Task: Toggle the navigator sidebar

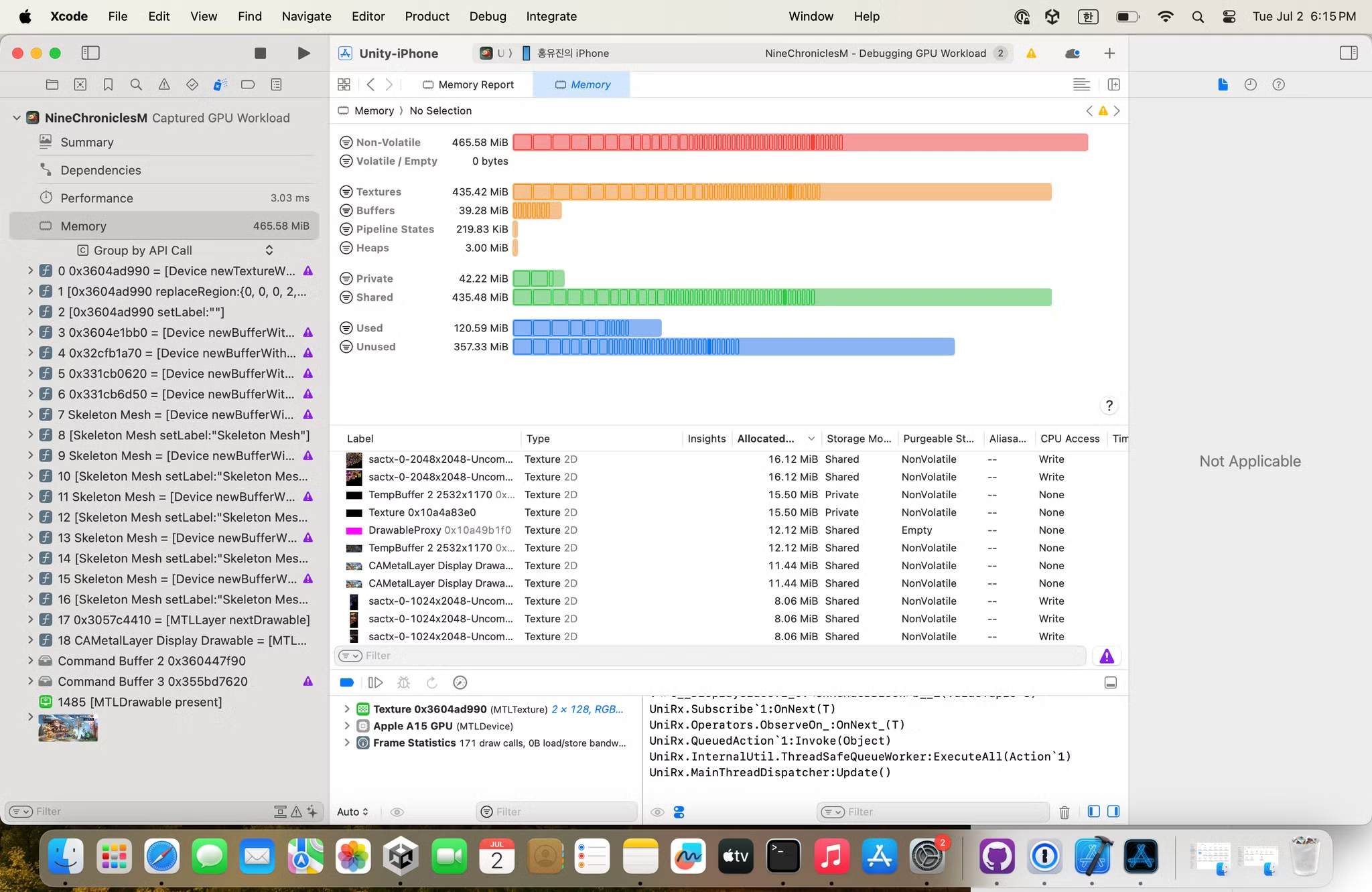Action: tap(90, 53)
